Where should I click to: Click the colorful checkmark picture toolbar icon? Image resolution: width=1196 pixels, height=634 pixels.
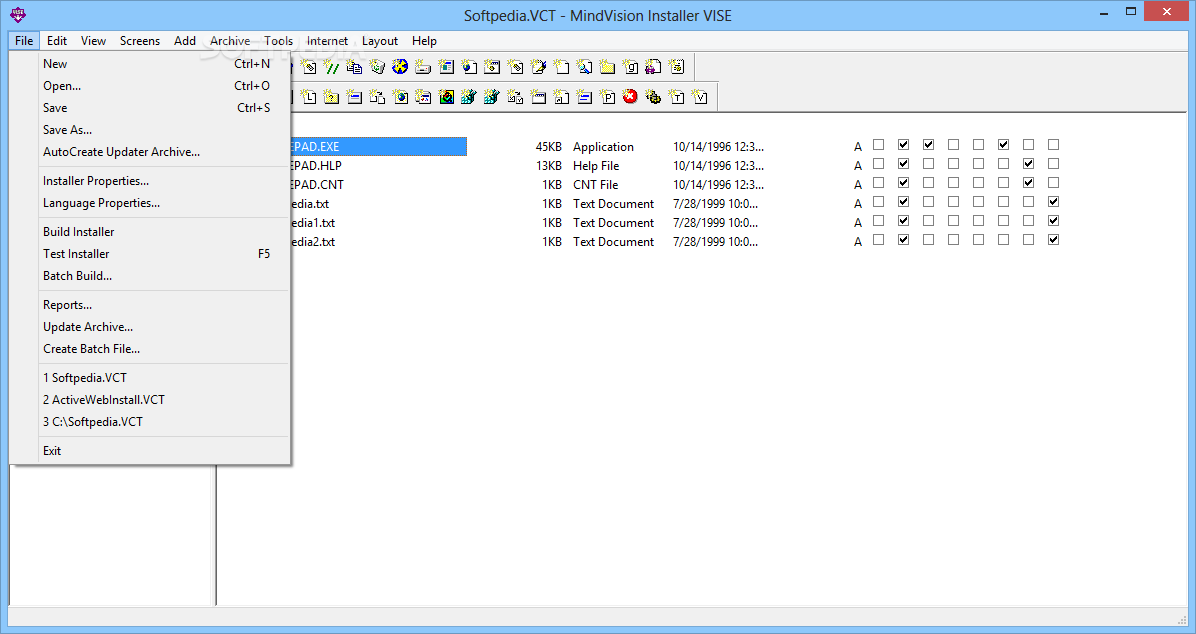tap(446, 97)
